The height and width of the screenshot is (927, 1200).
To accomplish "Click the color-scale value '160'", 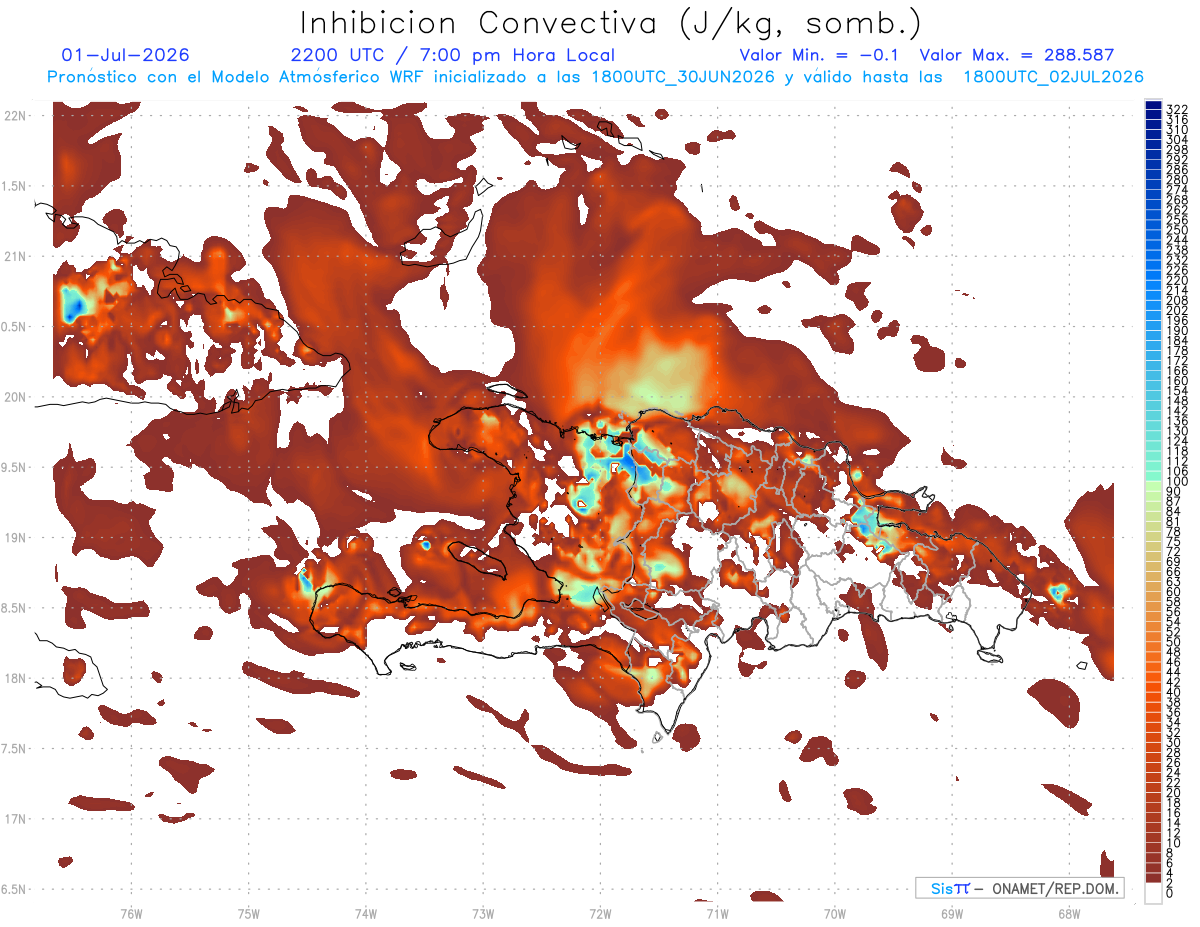I will click(x=1177, y=381).
